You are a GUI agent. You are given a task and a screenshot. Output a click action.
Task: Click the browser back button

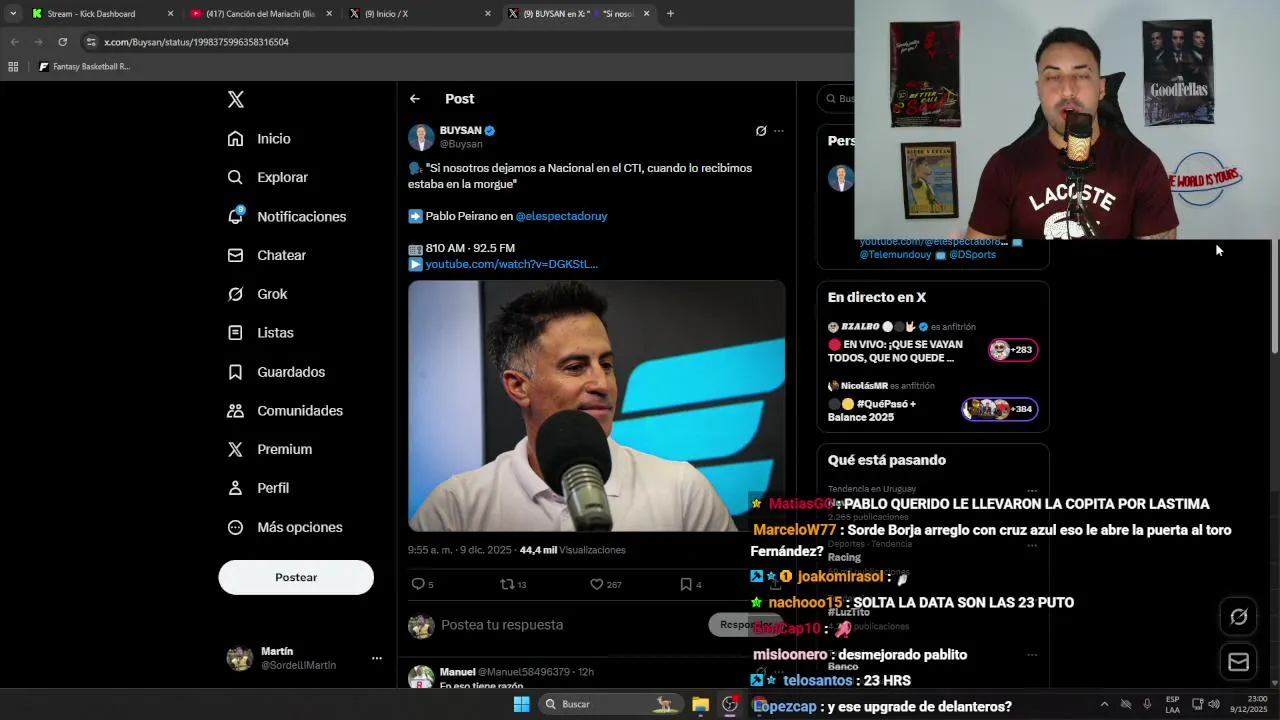pos(14,42)
